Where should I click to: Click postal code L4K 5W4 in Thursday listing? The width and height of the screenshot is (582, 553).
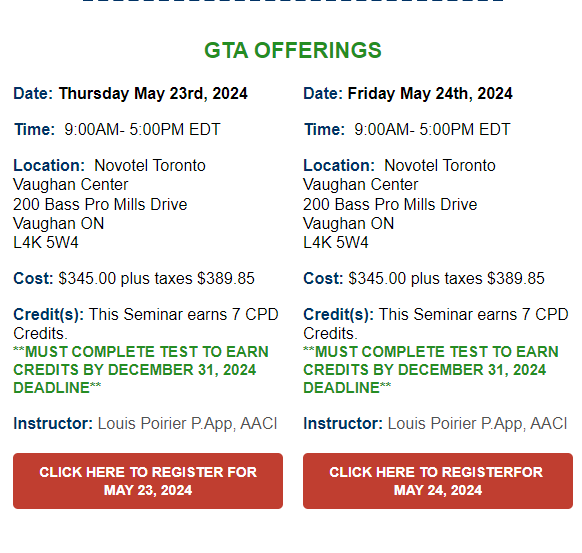(46, 243)
